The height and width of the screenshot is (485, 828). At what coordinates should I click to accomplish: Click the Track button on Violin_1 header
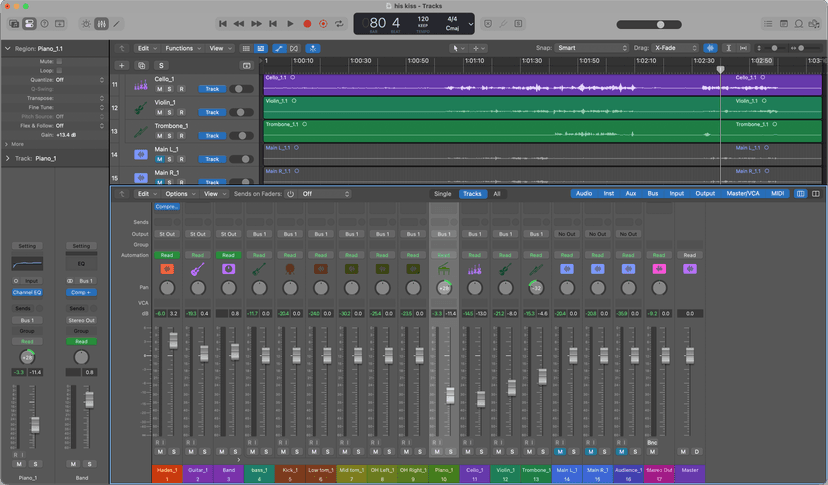212,113
